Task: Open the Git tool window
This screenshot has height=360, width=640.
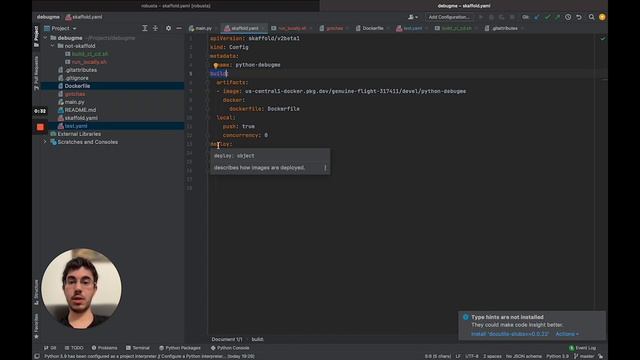Action: coord(50,348)
